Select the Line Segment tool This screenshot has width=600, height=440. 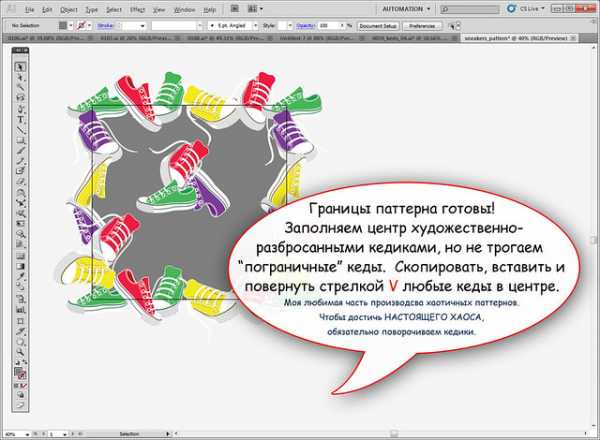pyautogui.click(x=20, y=130)
